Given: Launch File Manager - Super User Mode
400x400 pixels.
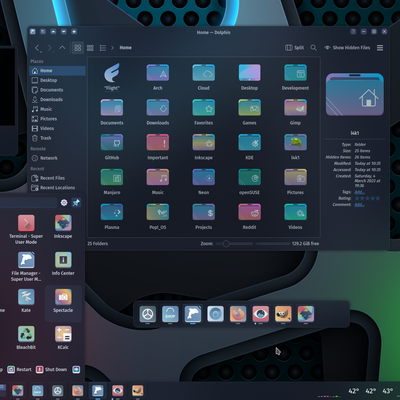Looking at the screenshot, I should [26, 266].
